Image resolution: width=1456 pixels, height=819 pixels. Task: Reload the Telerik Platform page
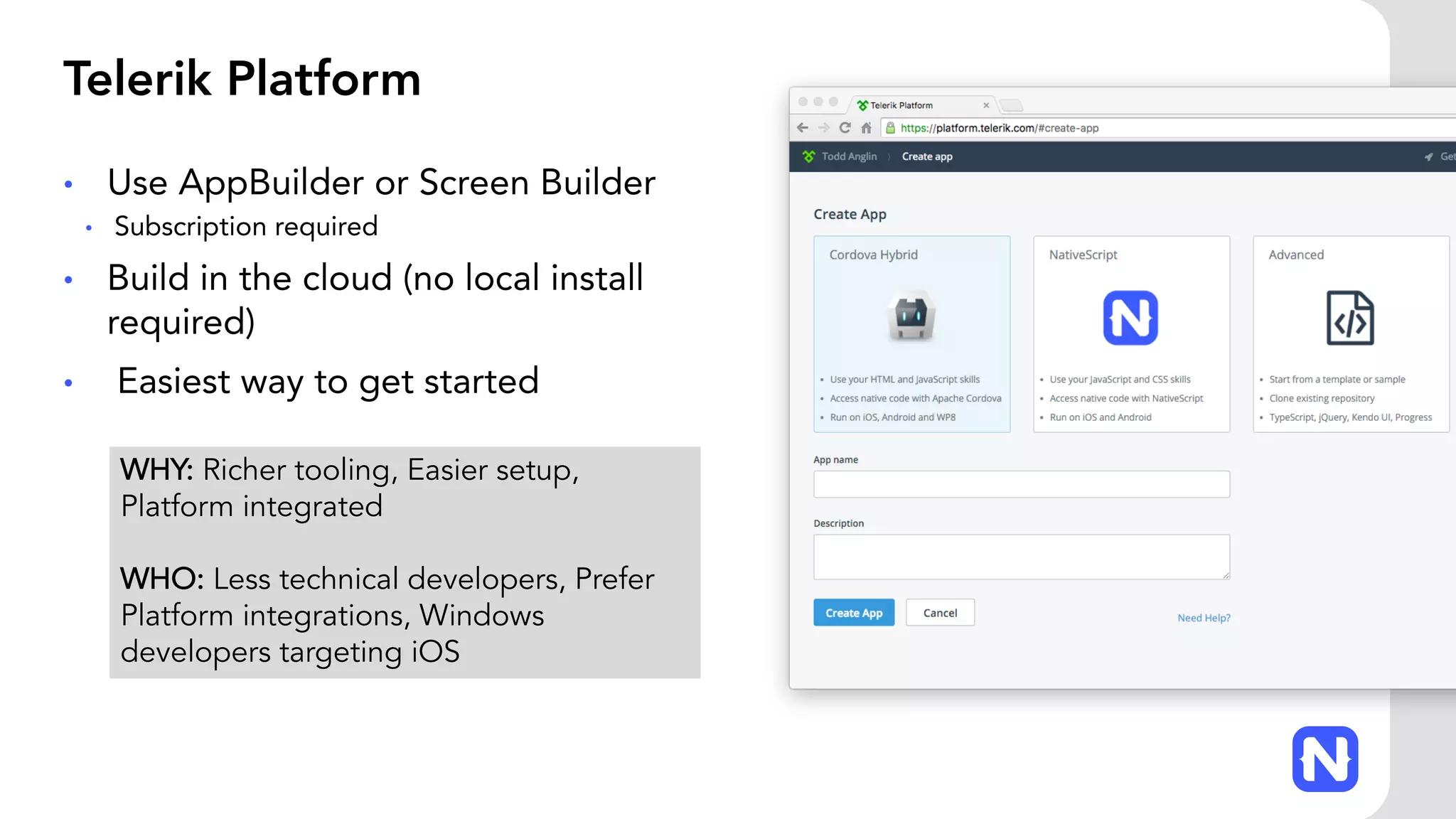tap(845, 128)
